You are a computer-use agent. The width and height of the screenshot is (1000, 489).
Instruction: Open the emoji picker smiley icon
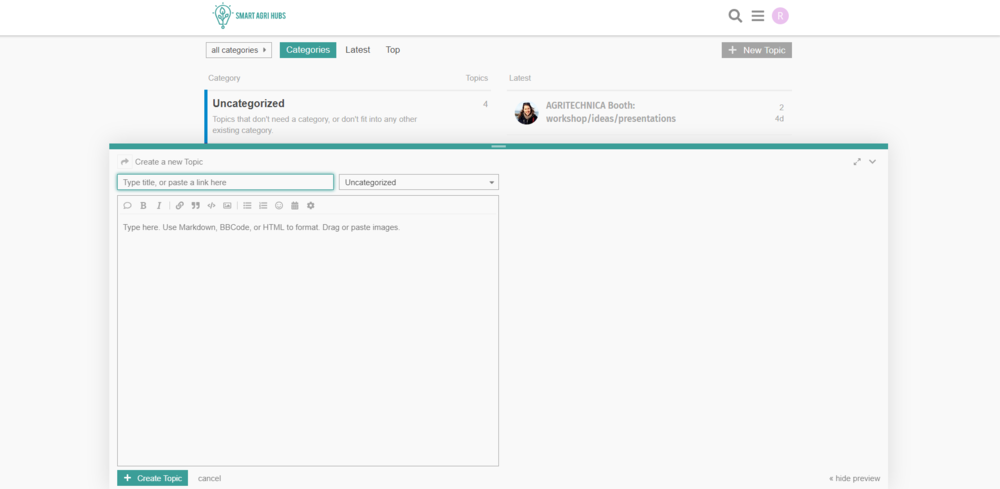(x=279, y=205)
